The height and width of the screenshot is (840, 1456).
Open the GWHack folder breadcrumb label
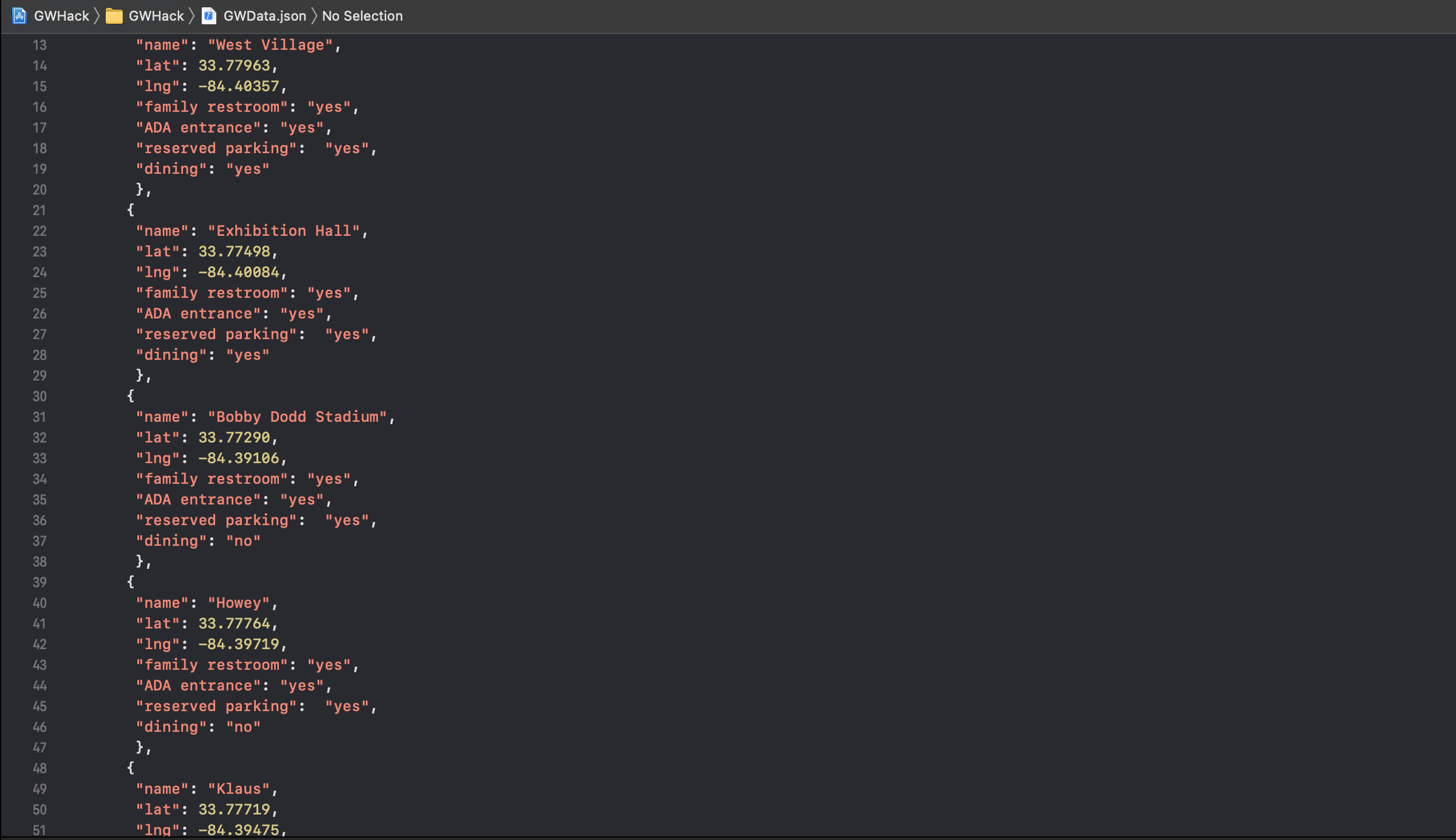coord(156,16)
